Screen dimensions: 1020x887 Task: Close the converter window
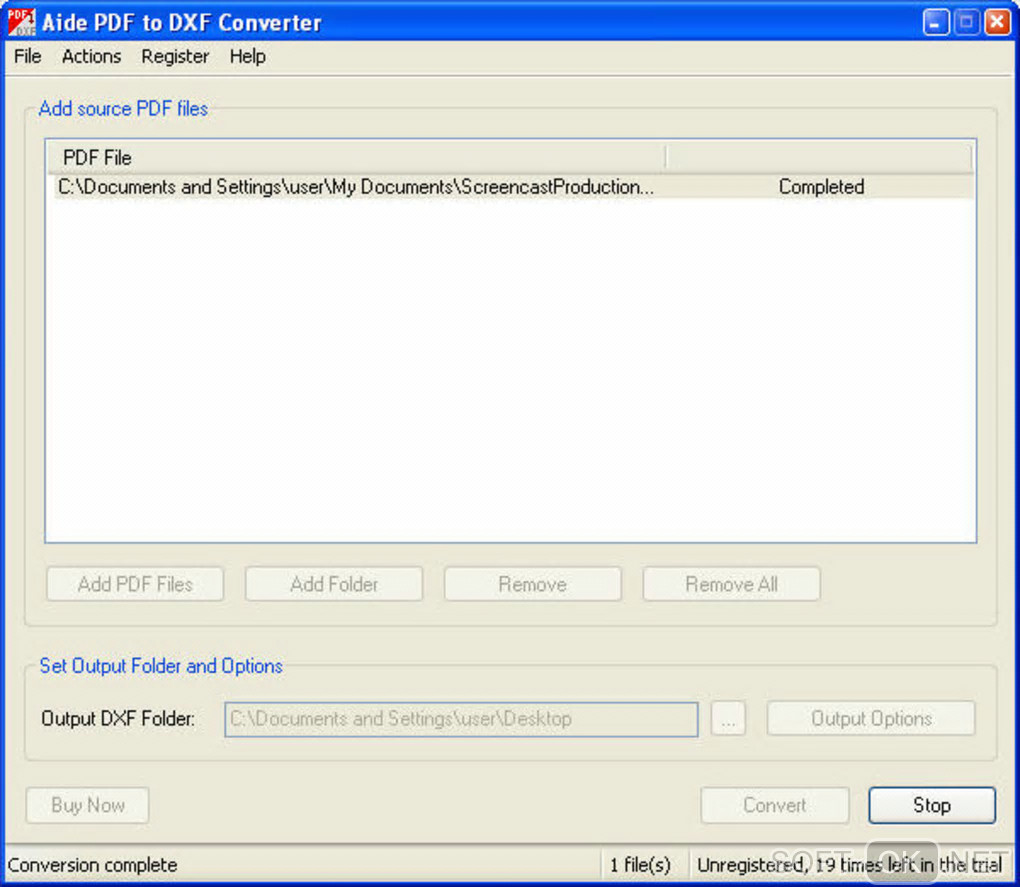click(997, 23)
